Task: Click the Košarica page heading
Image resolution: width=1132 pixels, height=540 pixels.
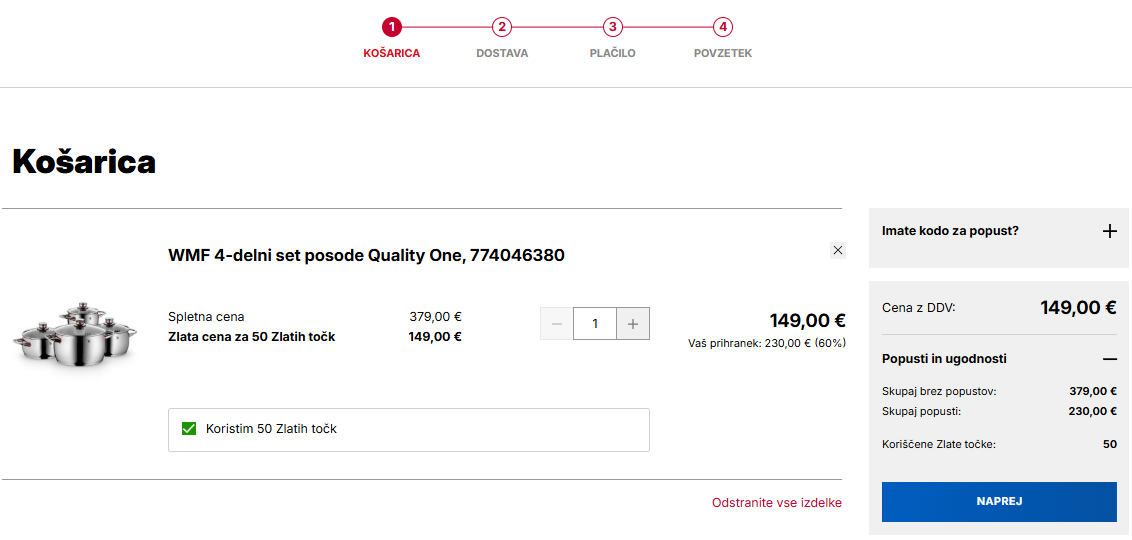Action: (x=84, y=162)
